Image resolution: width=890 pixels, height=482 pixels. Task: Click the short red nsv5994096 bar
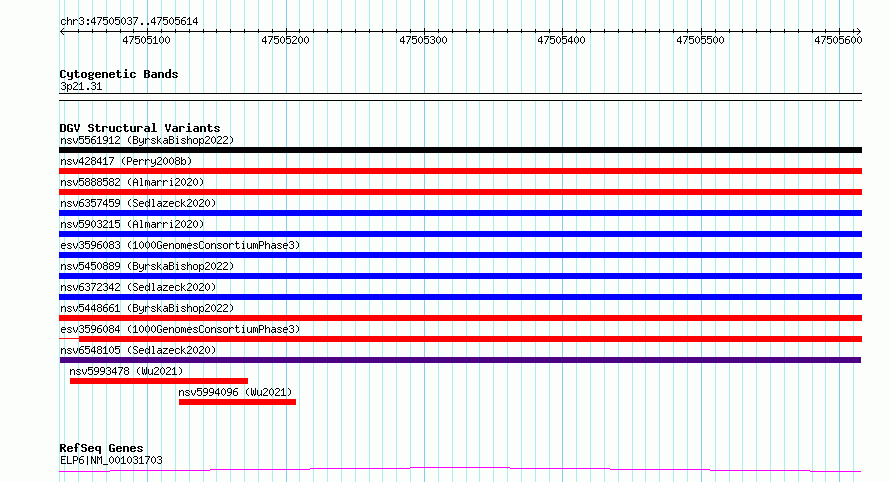(237, 402)
